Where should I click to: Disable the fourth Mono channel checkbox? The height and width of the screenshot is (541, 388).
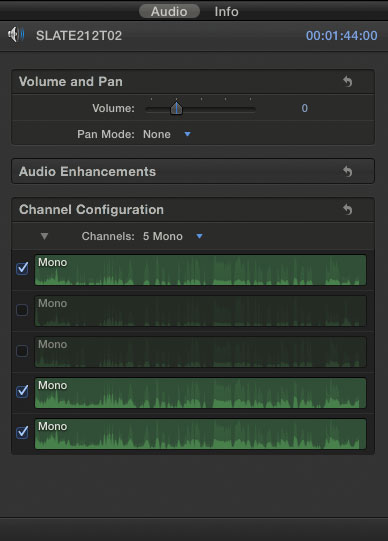(x=22, y=391)
